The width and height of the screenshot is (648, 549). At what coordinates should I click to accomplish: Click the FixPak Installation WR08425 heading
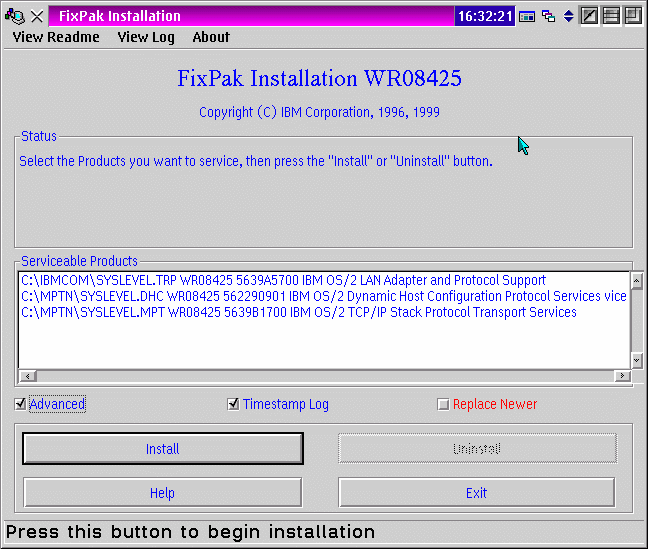(x=319, y=78)
